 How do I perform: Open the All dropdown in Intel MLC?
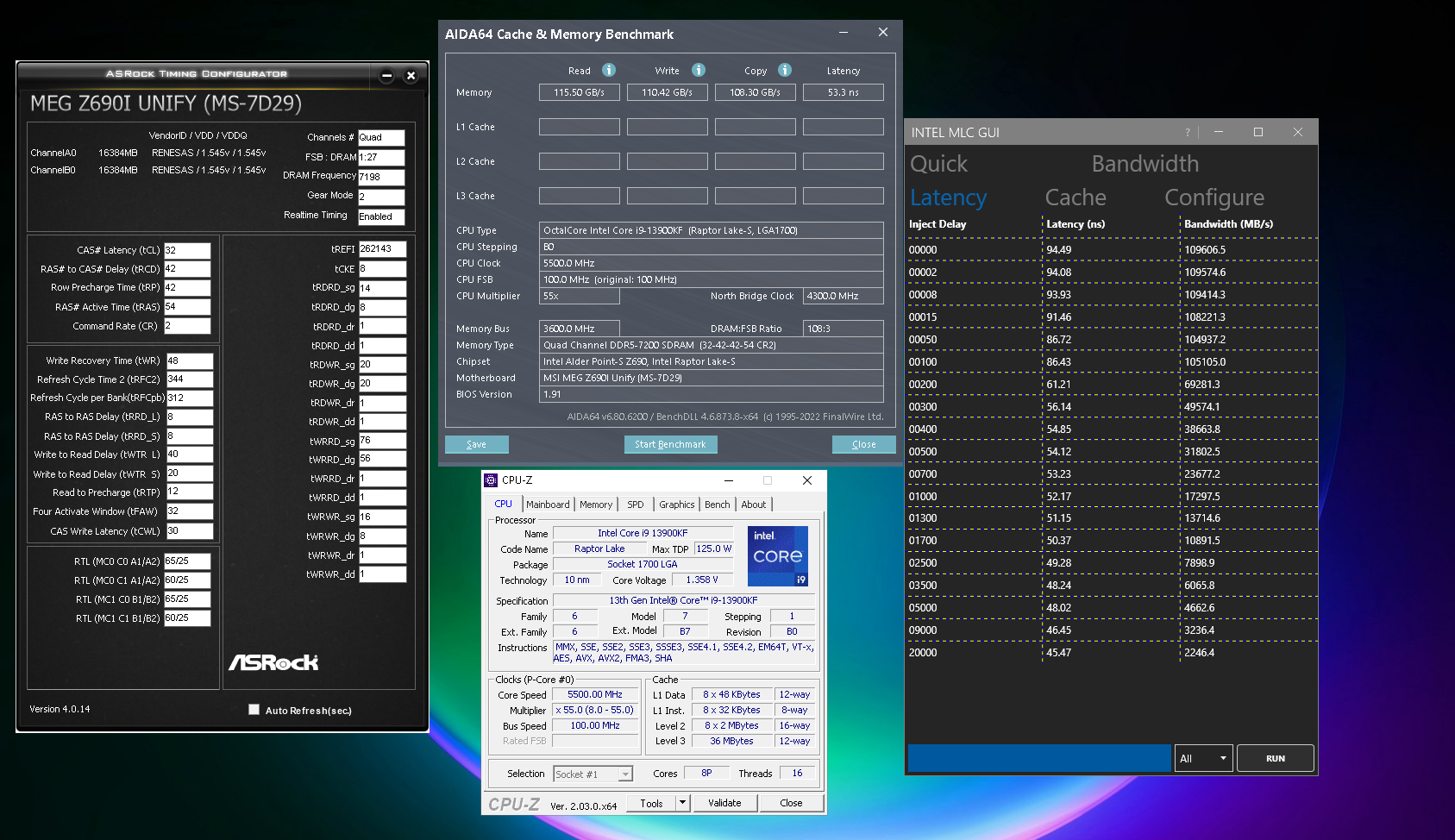1203,758
